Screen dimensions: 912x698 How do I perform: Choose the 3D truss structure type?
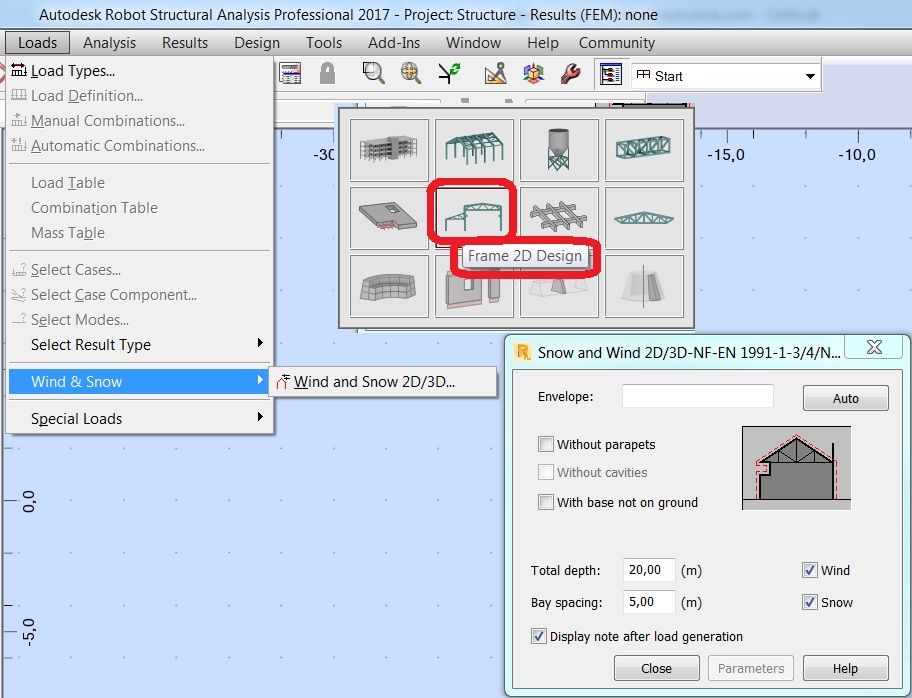(644, 150)
